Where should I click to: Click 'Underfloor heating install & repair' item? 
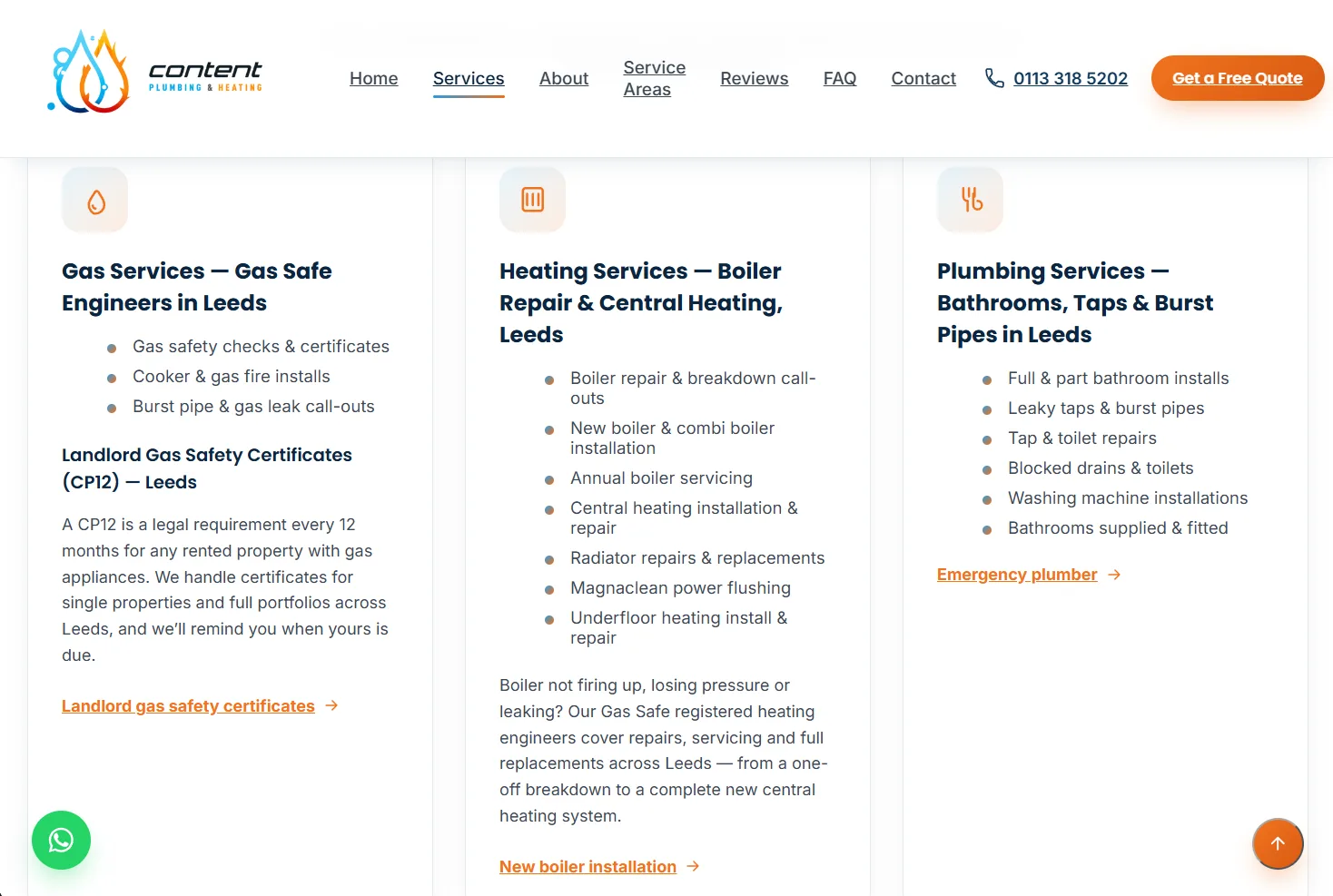click(x=679, y=628)
